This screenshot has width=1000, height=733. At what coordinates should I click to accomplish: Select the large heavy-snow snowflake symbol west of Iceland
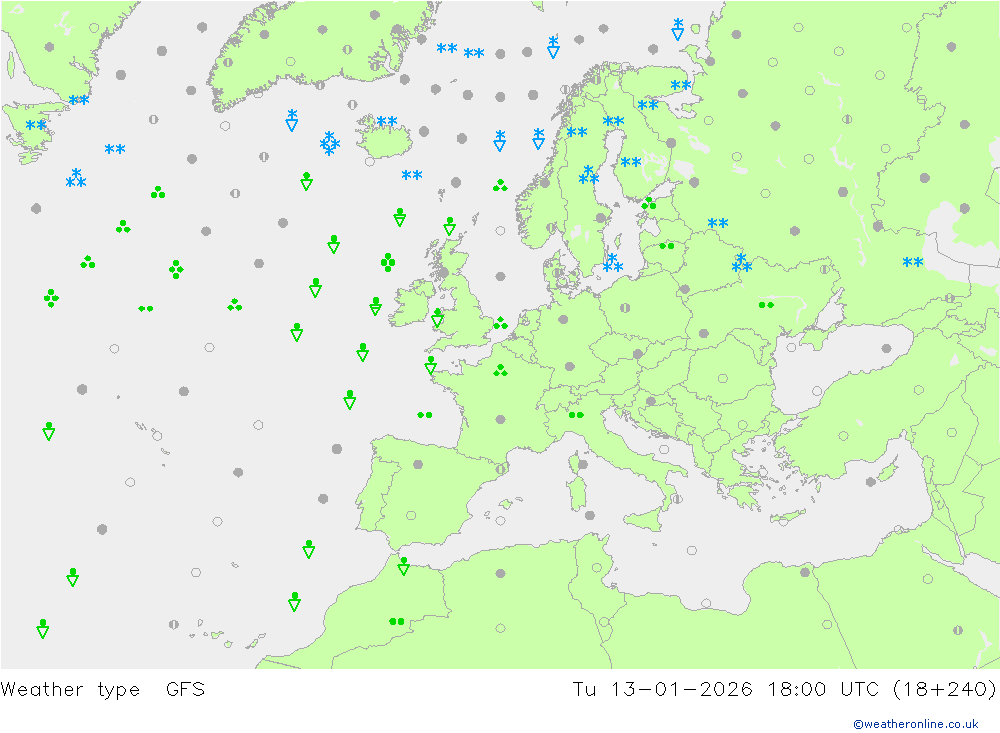[x=330, y=144]
